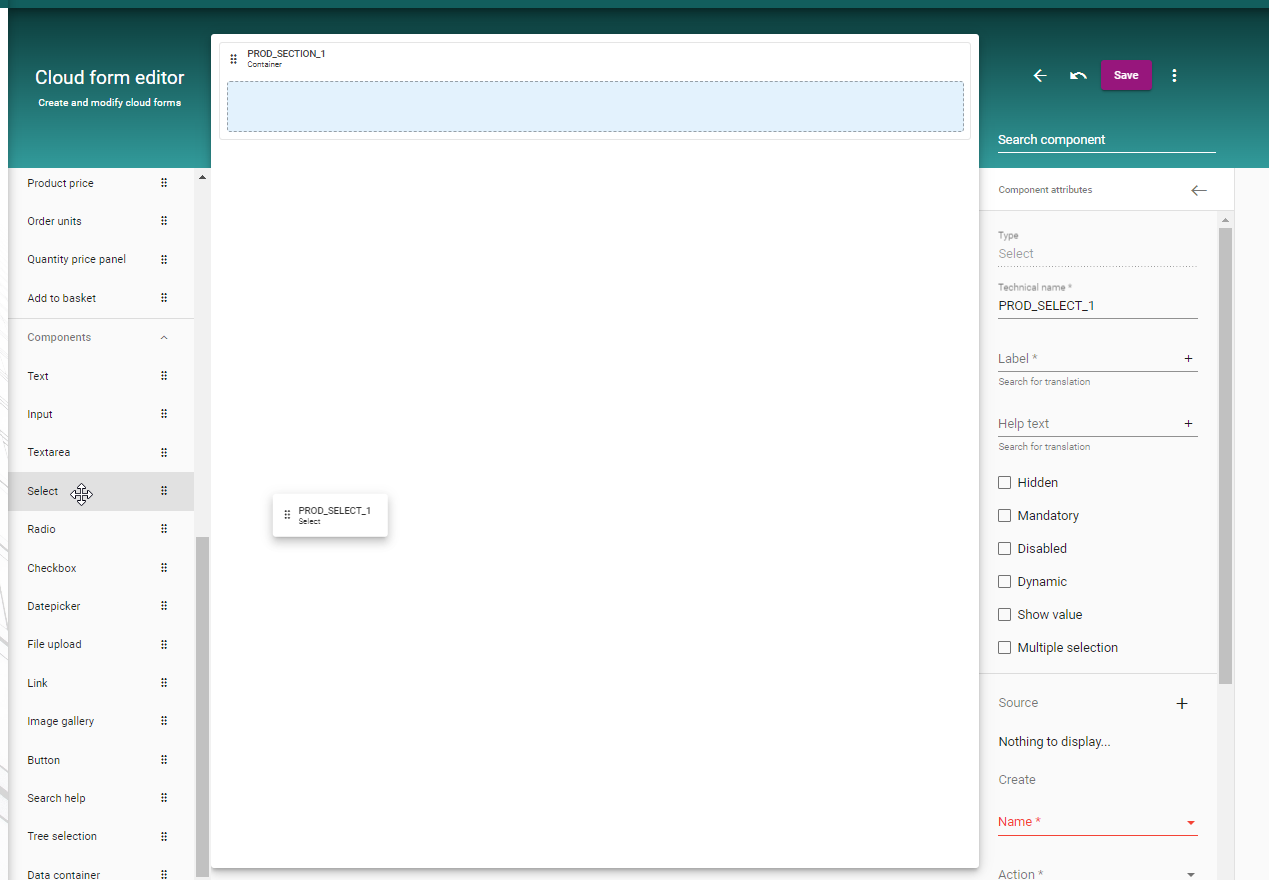The width and height of the screenshot is (1269, 880).
Task: Check the Dynamic option
Action: [x=1005, y=581]
